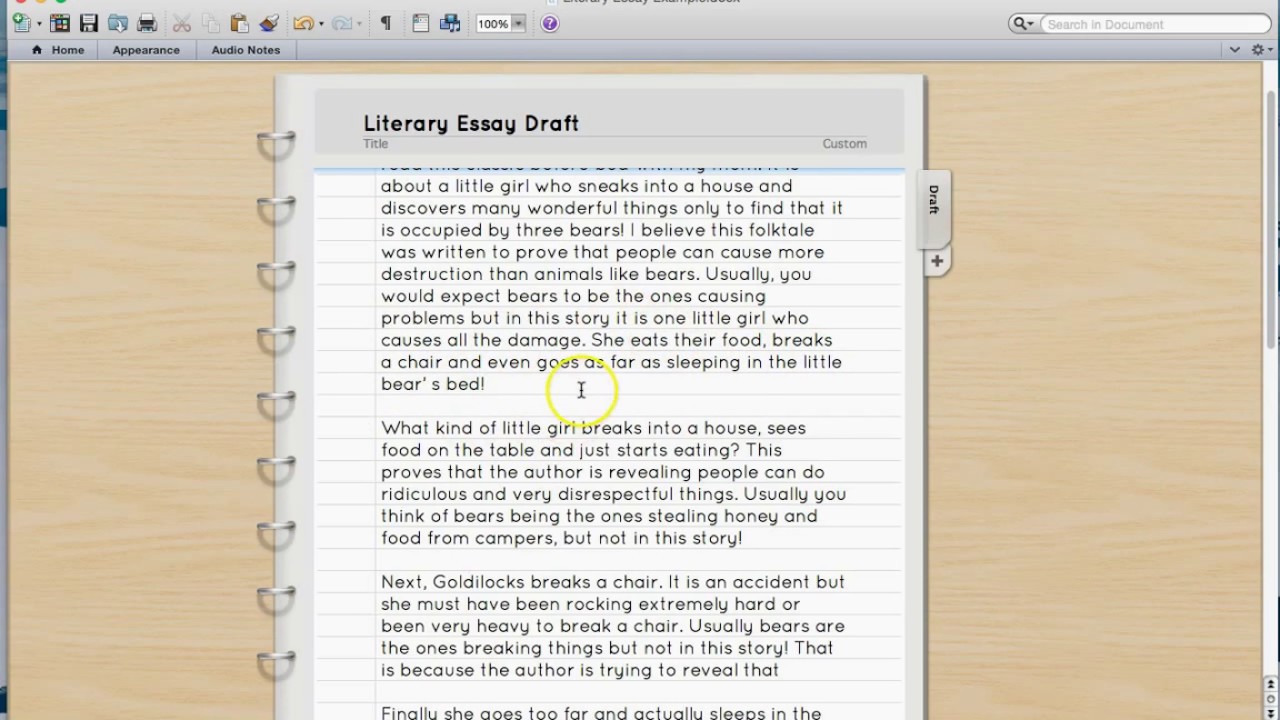The image size is (1280, 720).
Task: Toggle the Sidebar pane icon
Action: [x=421, y=23]
